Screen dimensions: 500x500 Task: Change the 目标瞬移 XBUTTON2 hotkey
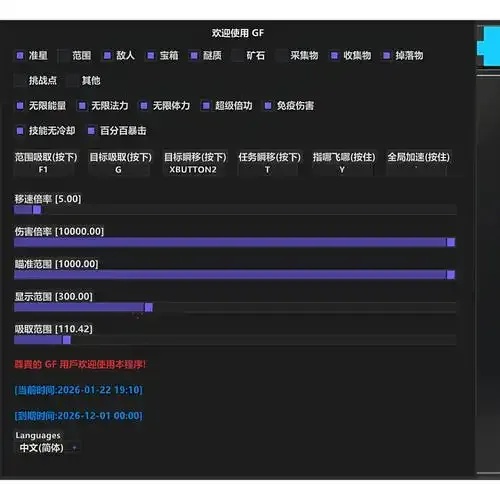click(193, 170)
